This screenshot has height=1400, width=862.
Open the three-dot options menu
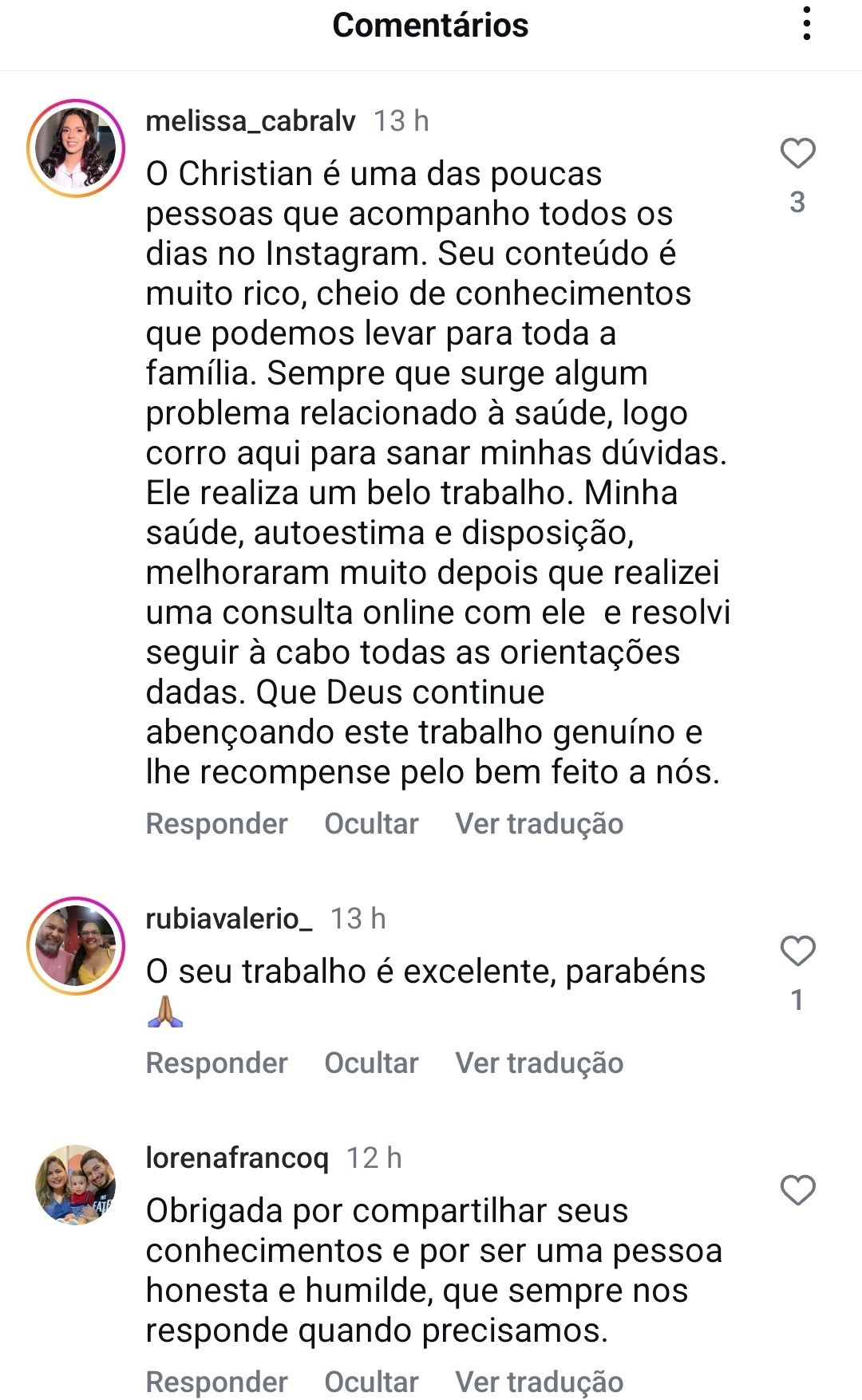pyautogui.click(x=807, y=24)
